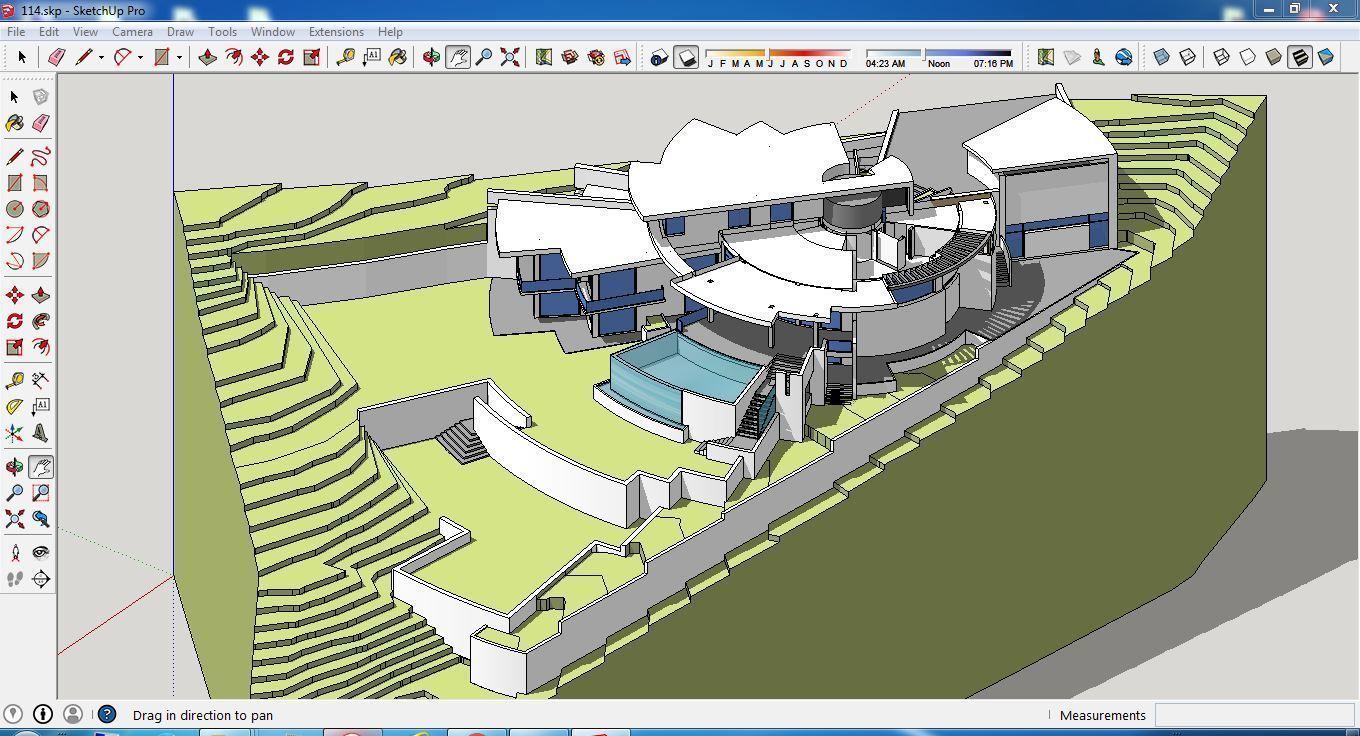Open the File menu

(x=16, y=31)
